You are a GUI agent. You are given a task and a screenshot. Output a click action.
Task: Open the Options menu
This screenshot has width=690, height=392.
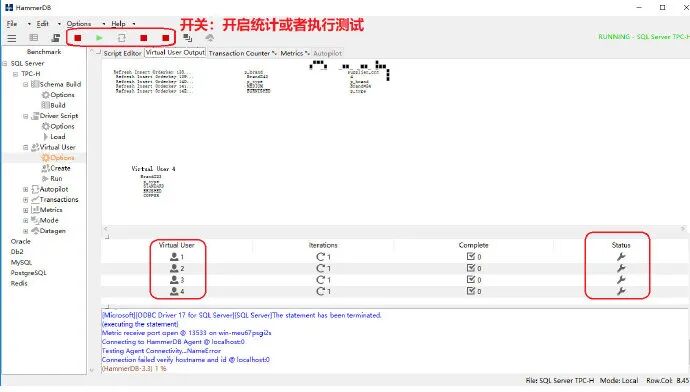79,24
